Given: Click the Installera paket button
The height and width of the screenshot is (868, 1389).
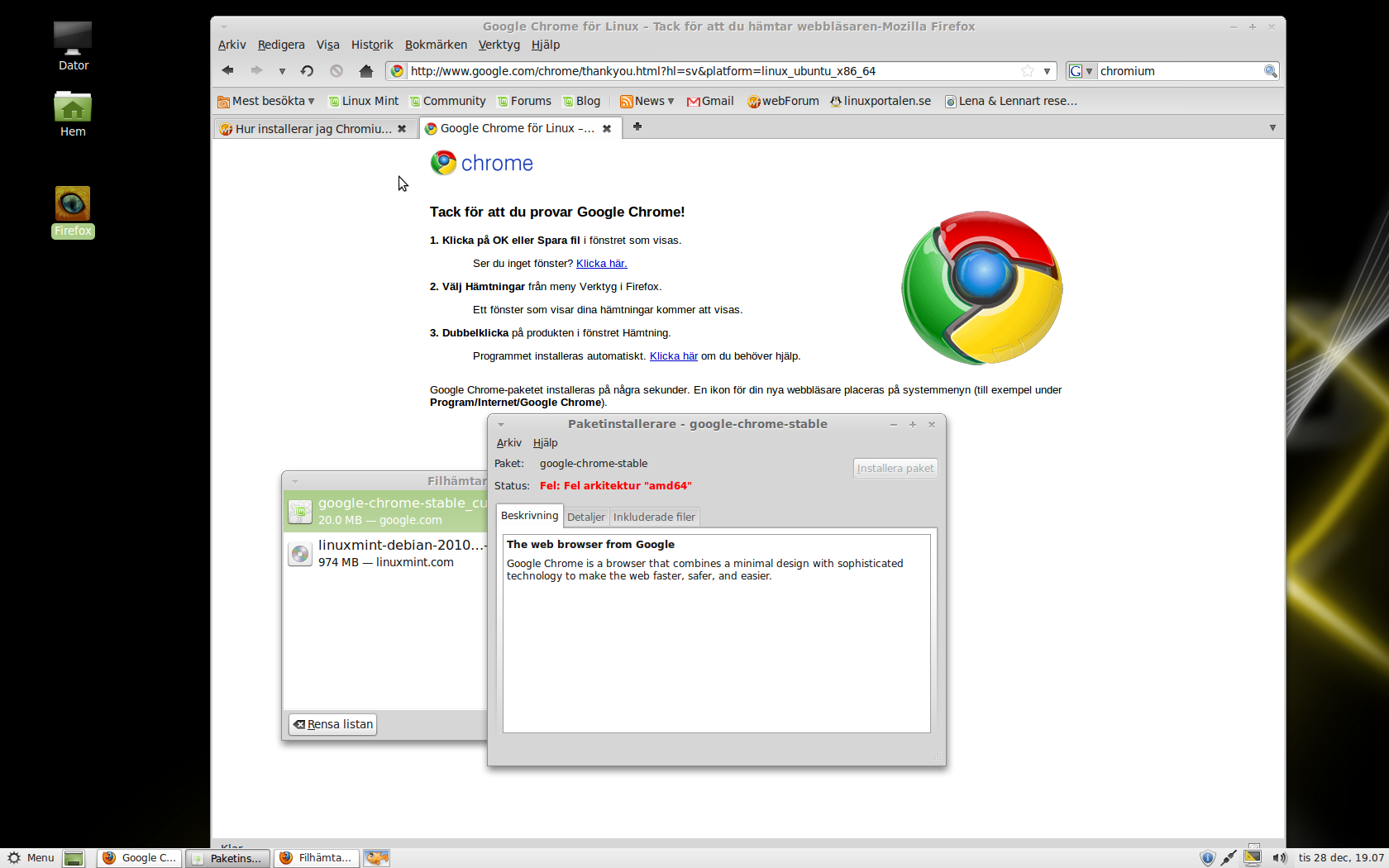Looking at the screenshot, I should pyautogui.click(x=895, y=468).
